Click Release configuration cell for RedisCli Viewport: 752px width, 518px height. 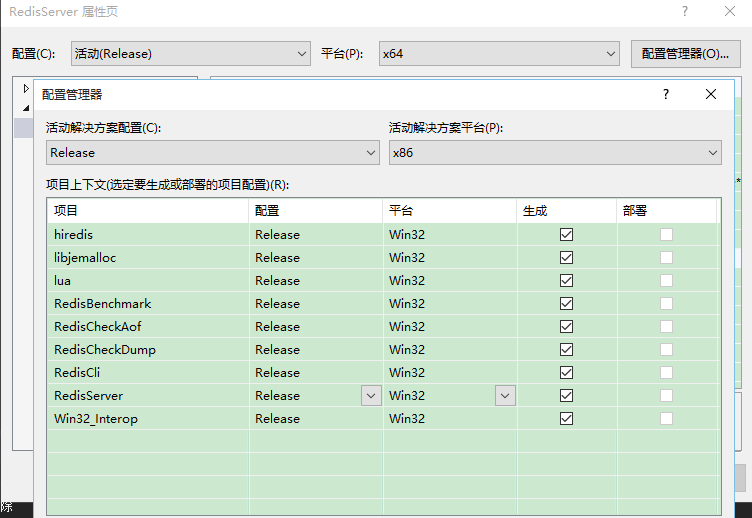pyautogui.click(x=316, y=373)
